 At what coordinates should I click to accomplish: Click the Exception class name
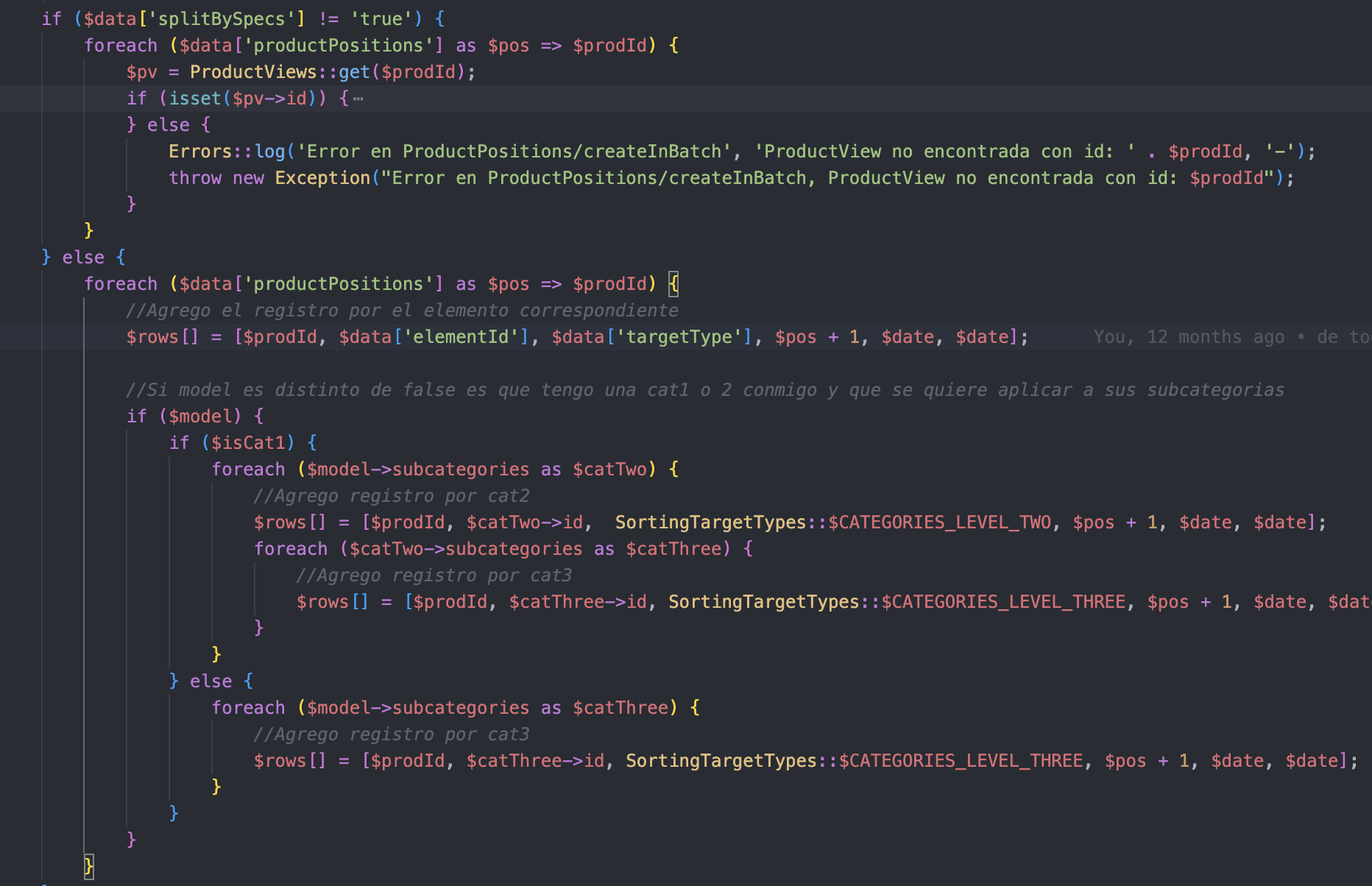pyautogui.click(x=322, y=178)
